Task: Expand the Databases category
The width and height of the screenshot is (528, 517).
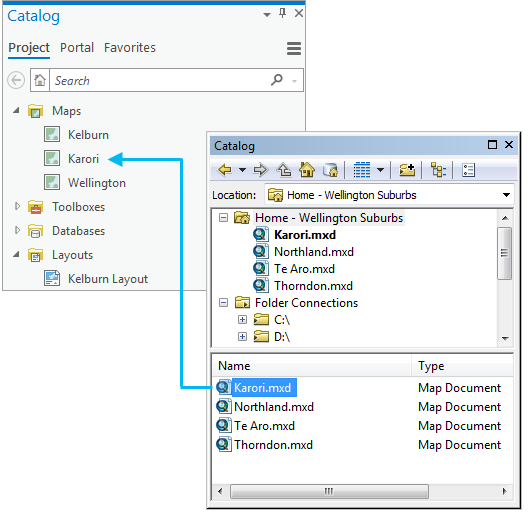Action: [x=17, y=230]
